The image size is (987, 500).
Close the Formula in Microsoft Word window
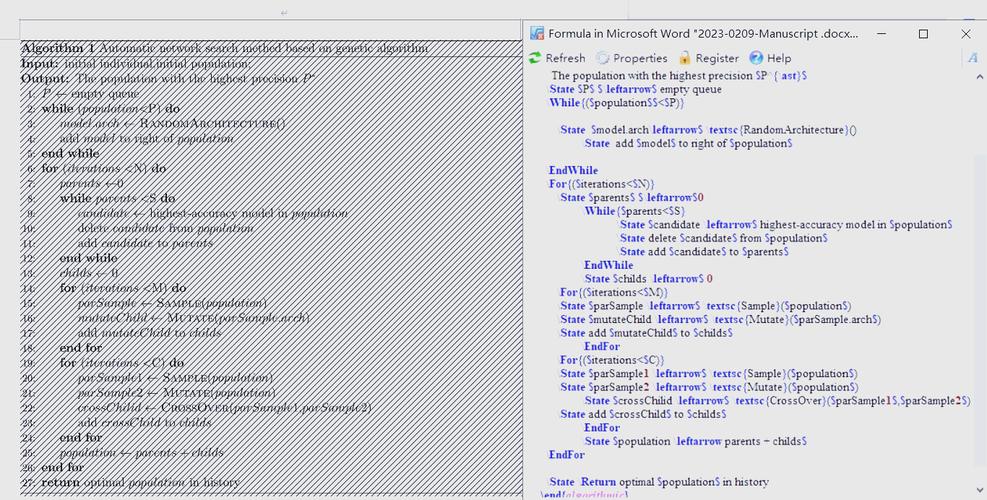pos(965,33)
